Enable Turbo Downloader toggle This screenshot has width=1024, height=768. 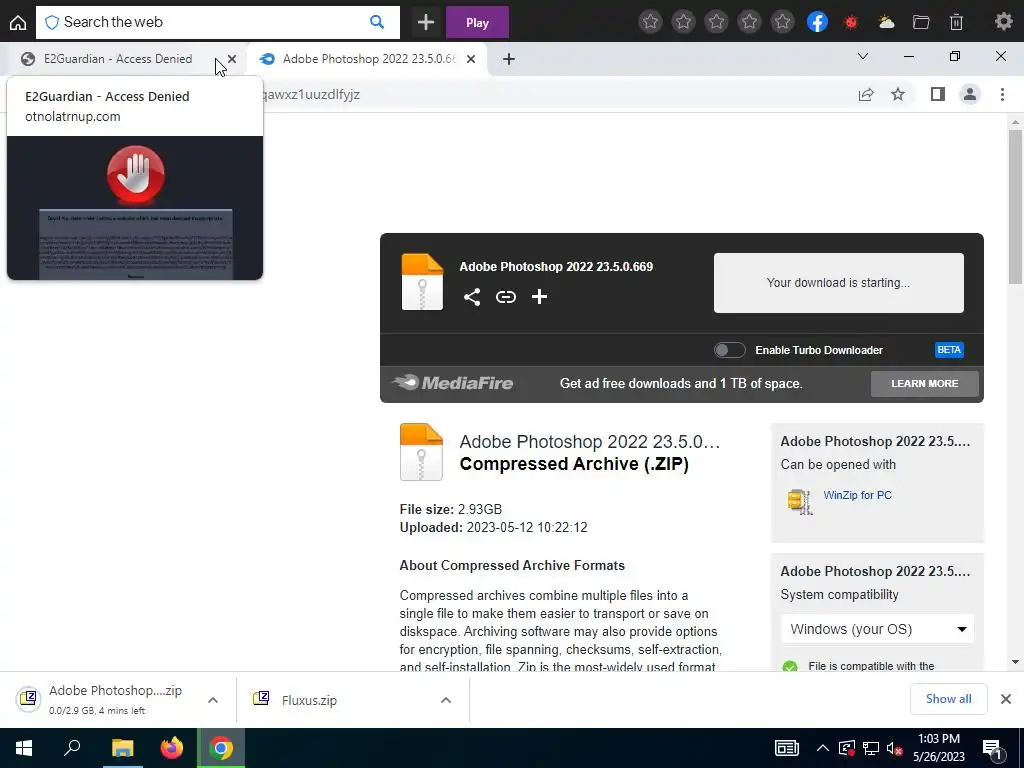pyautogui.click(x=729, y=350)
